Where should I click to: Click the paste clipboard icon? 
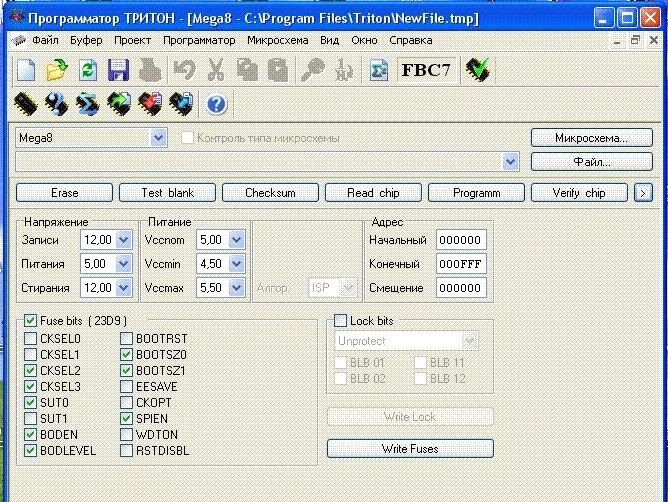278,70
